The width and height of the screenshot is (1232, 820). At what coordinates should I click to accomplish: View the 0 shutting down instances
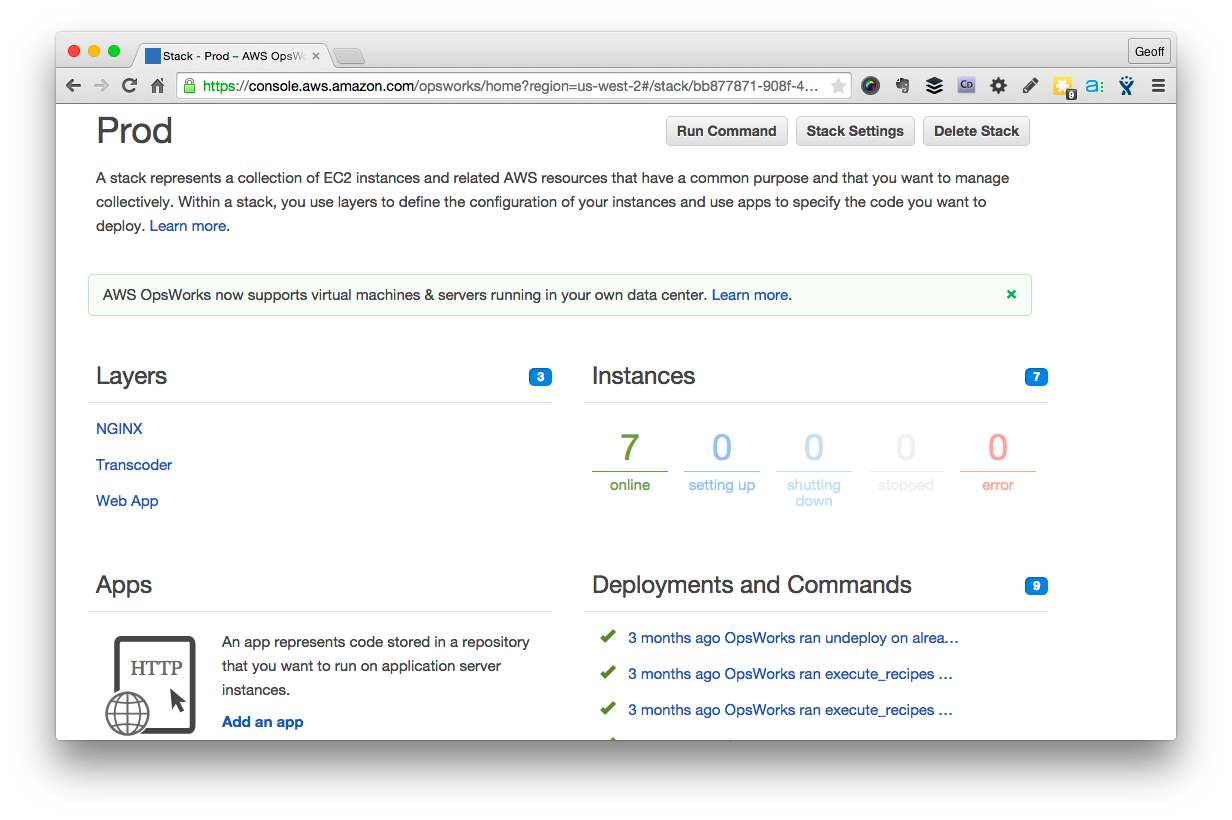click(814, 468)
